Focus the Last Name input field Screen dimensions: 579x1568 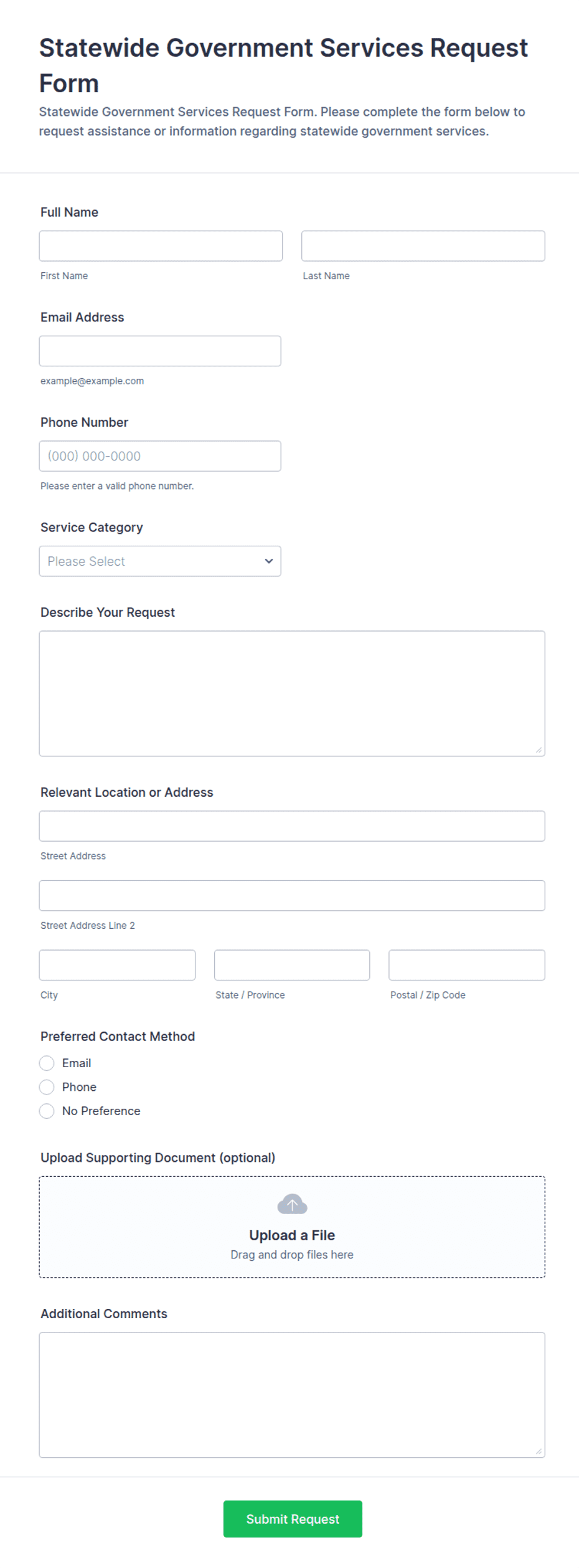423,246
